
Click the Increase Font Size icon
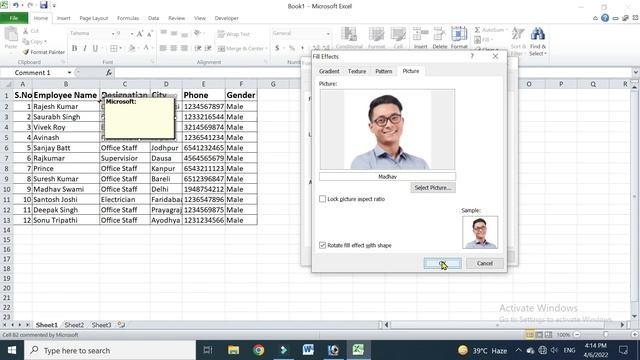140,33
